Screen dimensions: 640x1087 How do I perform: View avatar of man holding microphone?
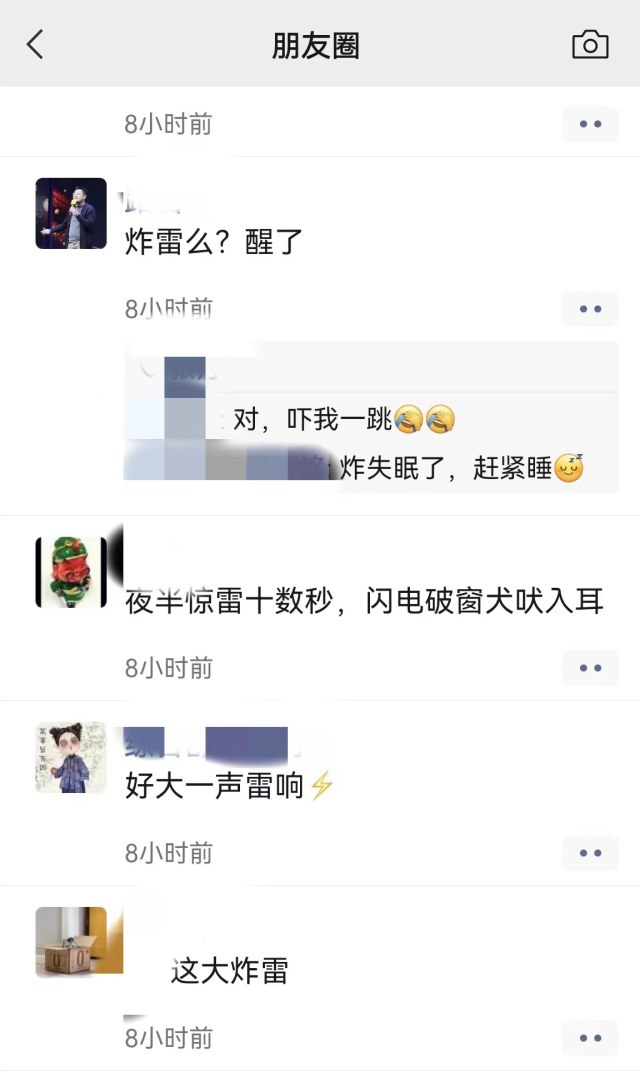(x=71, y=214)
